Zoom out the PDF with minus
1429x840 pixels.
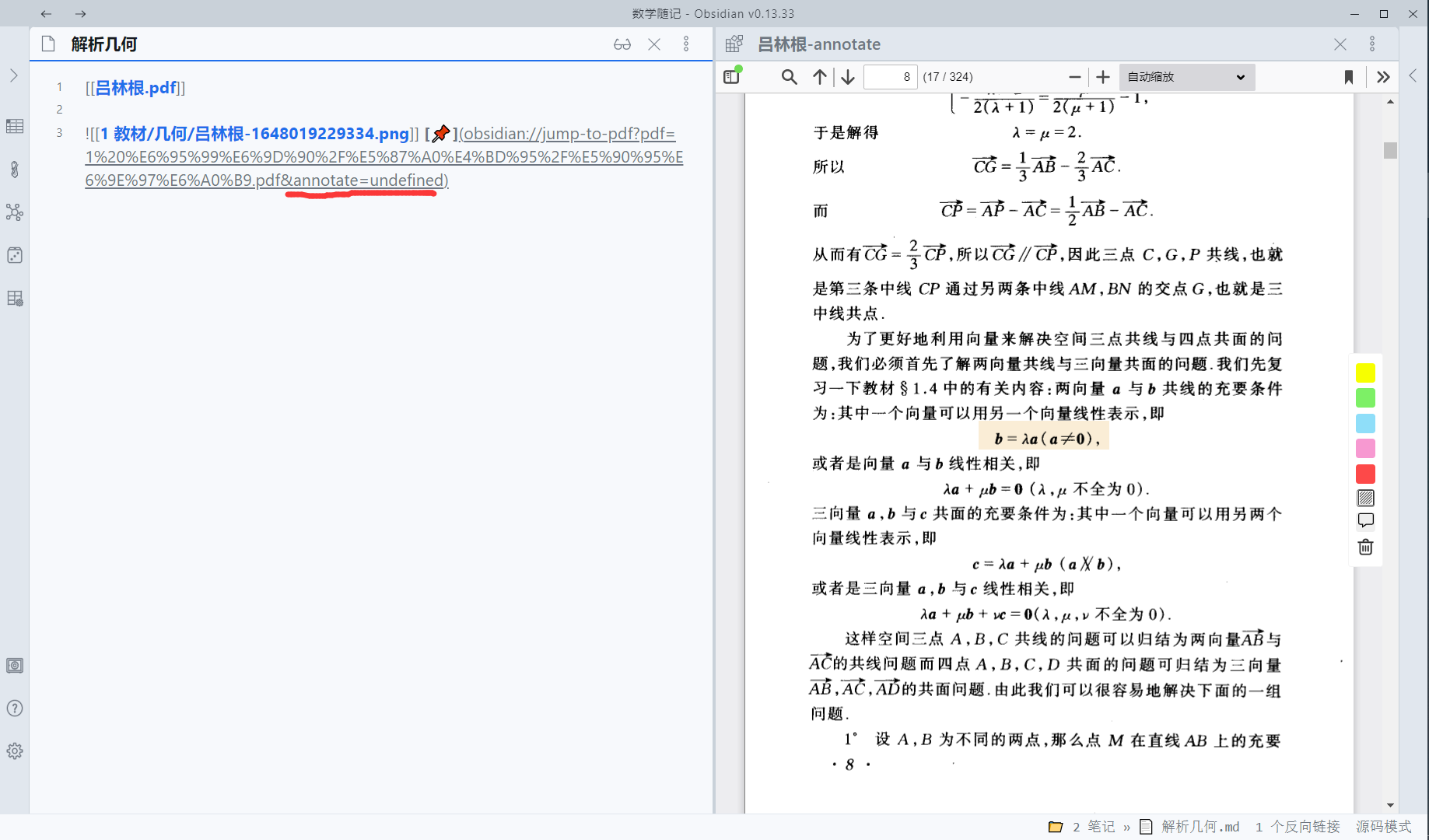tap(1075, 77)
